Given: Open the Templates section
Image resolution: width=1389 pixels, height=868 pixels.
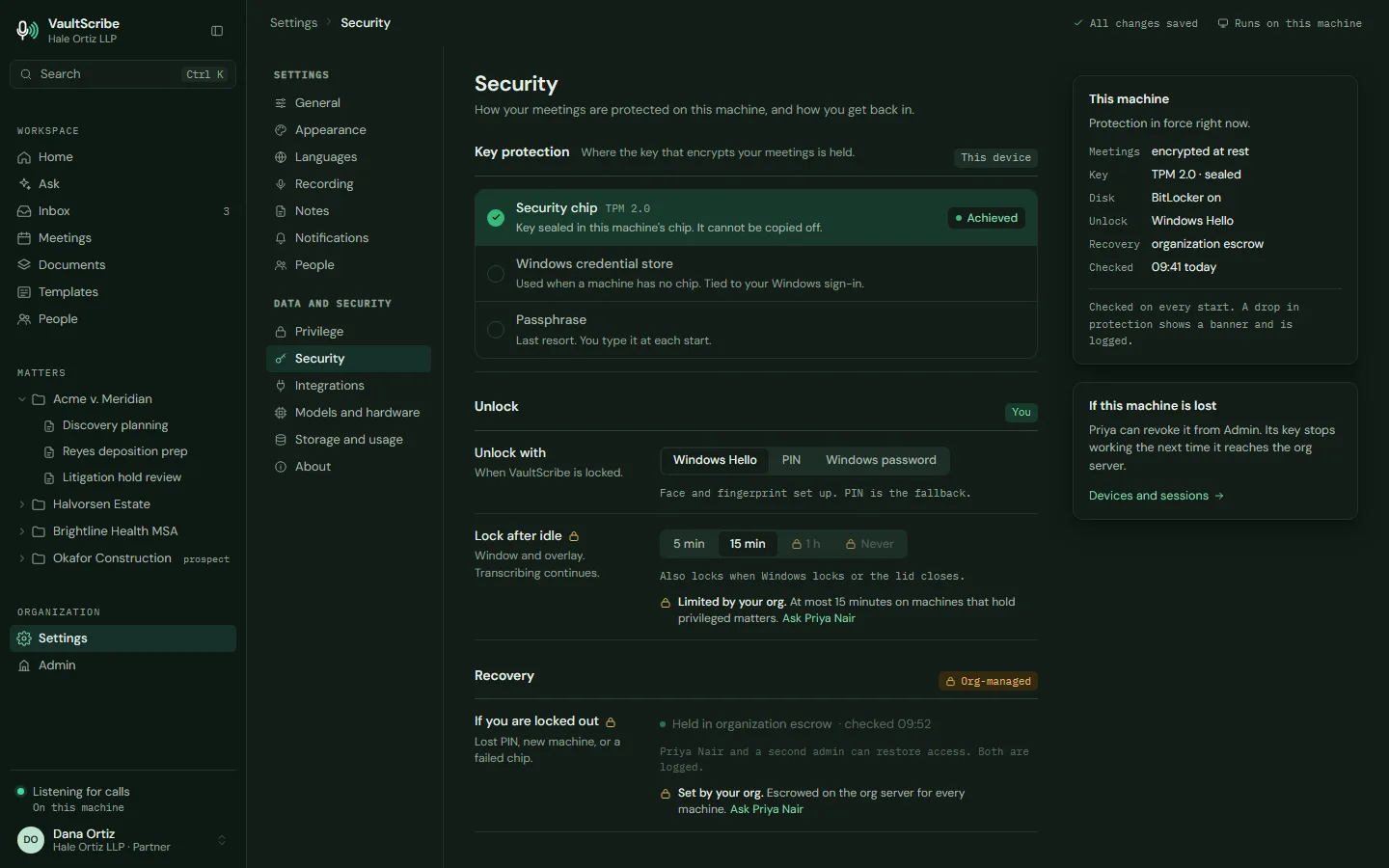Looking at the screenshot, I should point(123,292).
